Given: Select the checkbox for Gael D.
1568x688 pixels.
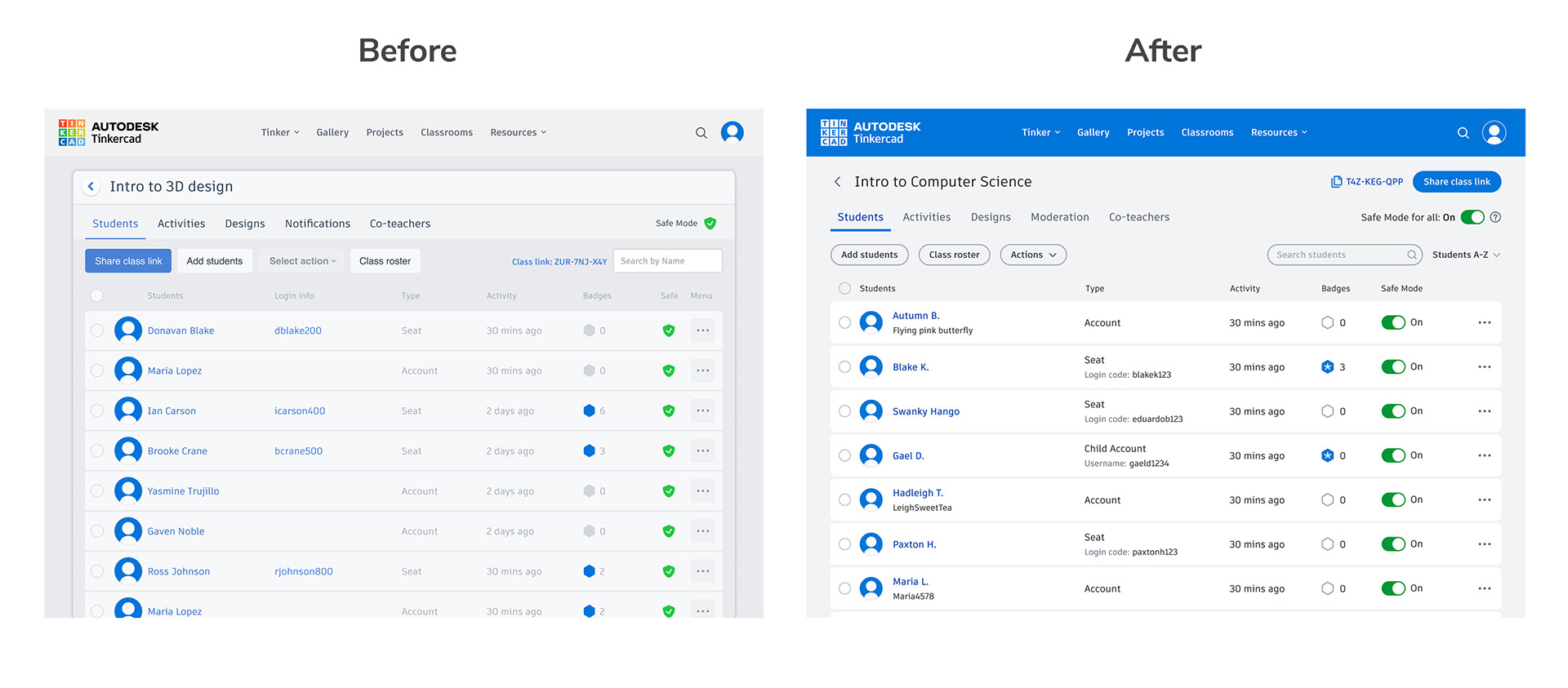Looking at the screenshot, I should click(x=844, y=455).
